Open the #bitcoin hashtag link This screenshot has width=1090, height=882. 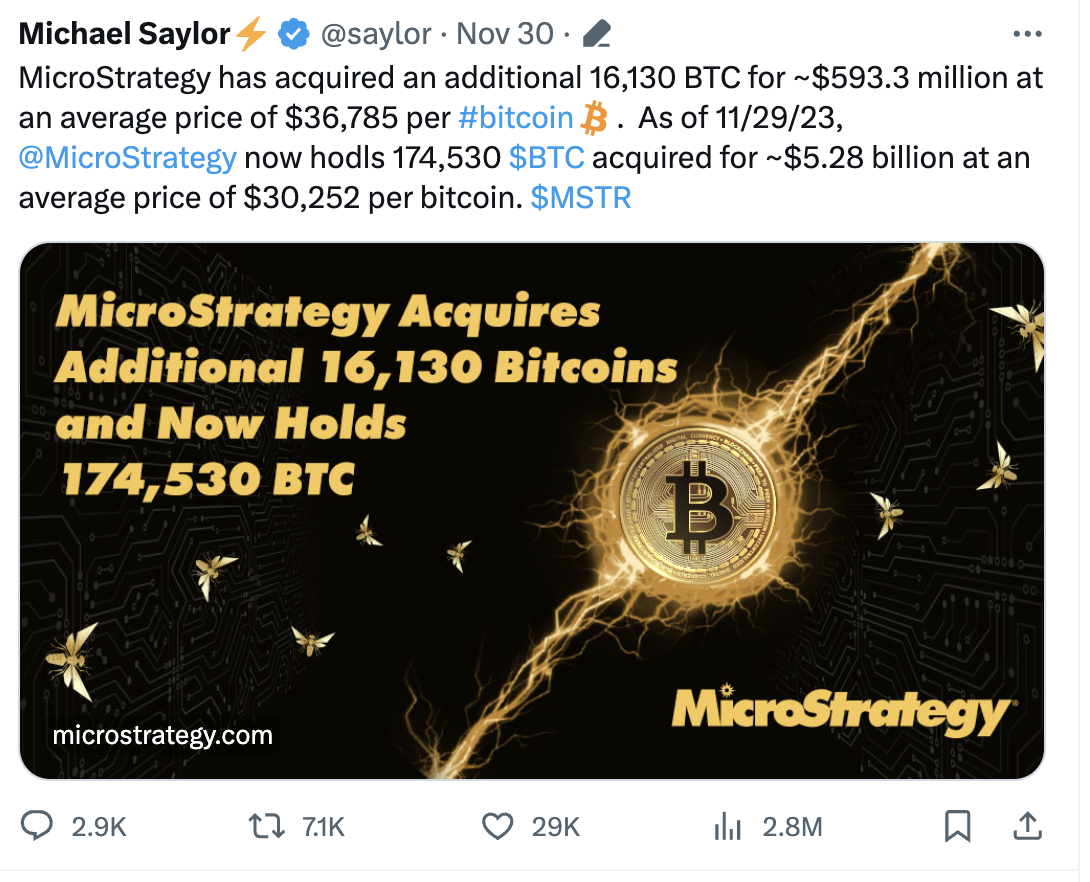point(516,117)
